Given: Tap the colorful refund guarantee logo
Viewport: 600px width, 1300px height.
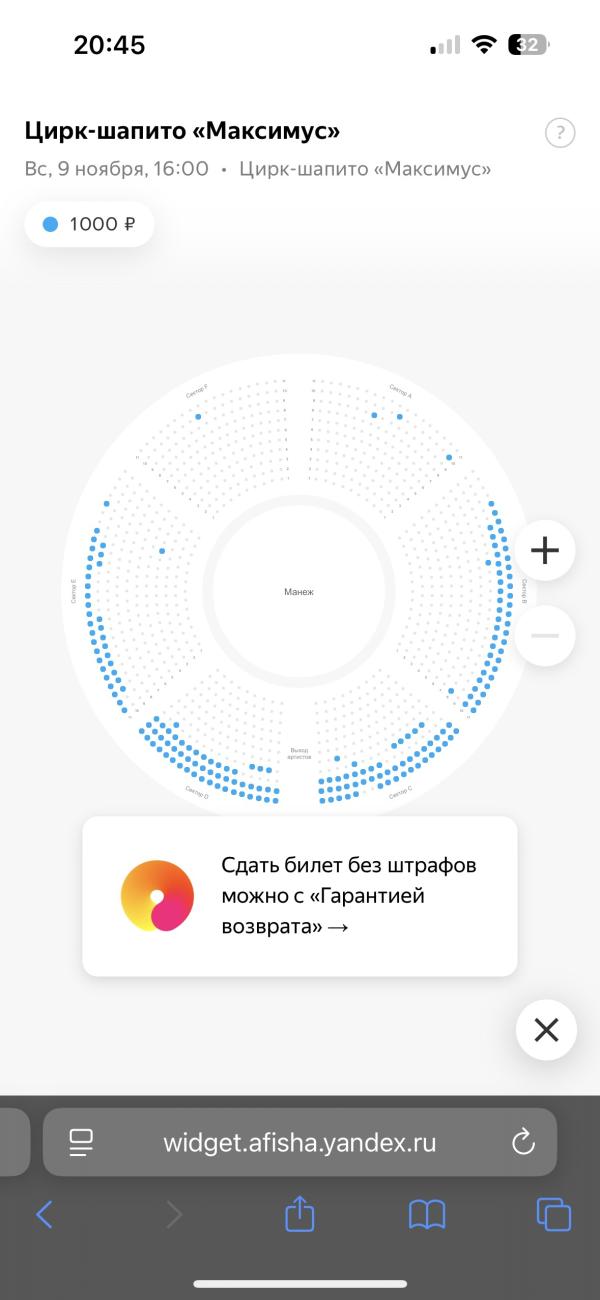Looking at the screenshot, I should pyautogui.click(x=157, y=896).
